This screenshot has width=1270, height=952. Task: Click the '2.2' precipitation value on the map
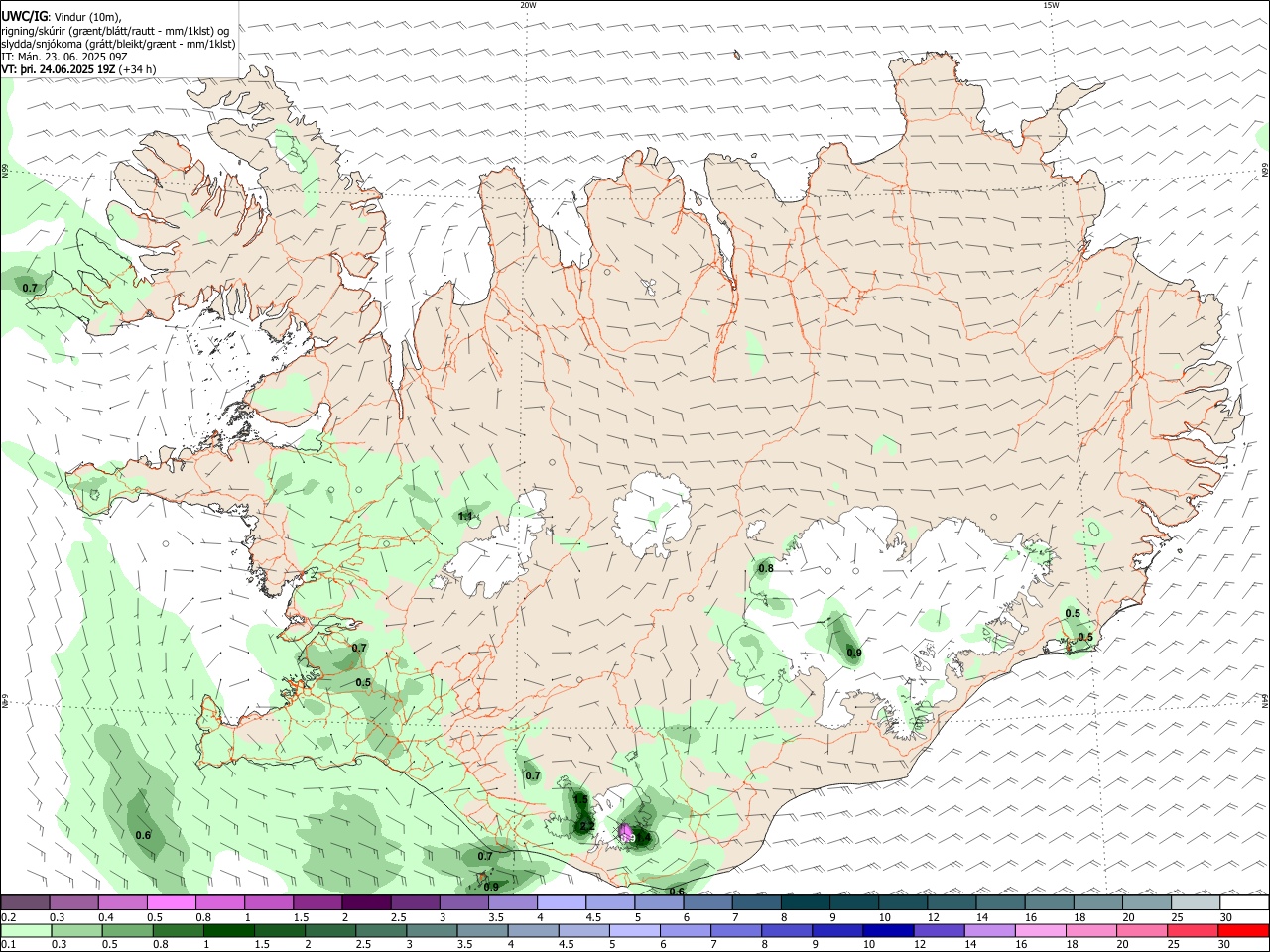pos(586,826)
